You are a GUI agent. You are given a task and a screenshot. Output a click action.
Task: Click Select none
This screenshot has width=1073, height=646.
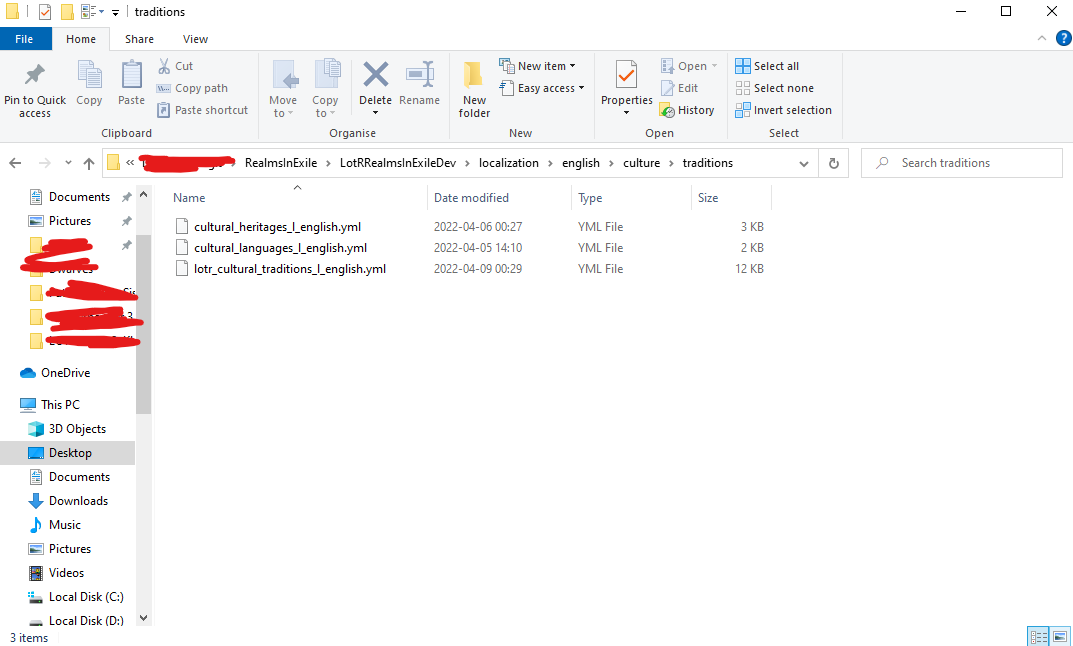tap(775, 88)
